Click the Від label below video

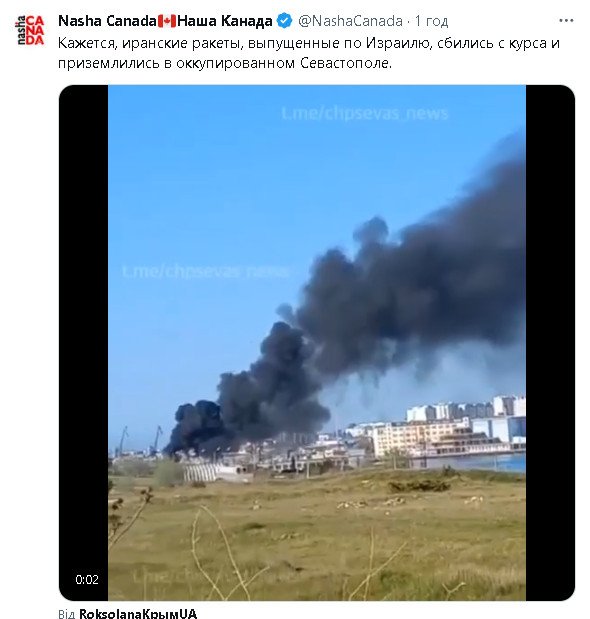click(x=67, y=613)
